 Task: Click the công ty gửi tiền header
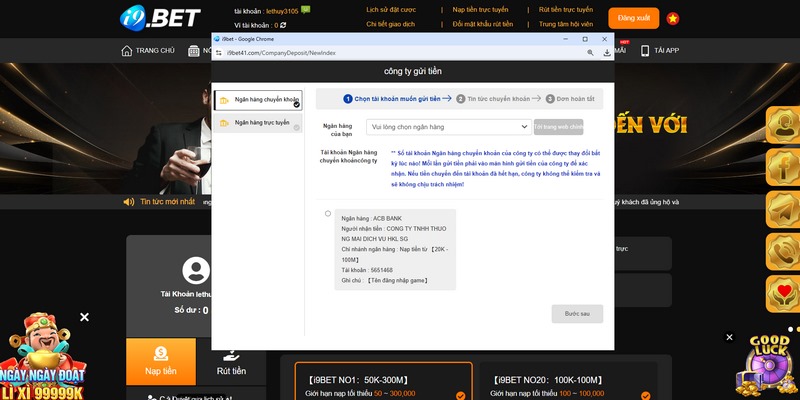[x=413, y=71]
